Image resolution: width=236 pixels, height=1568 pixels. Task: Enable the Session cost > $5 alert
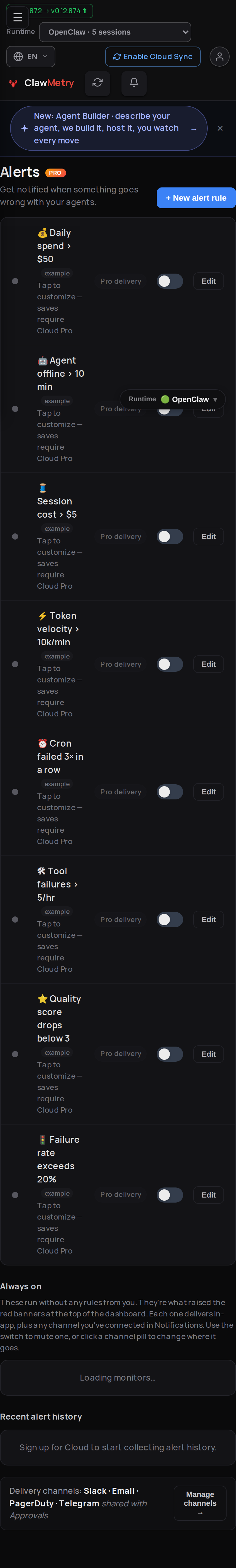170,536
